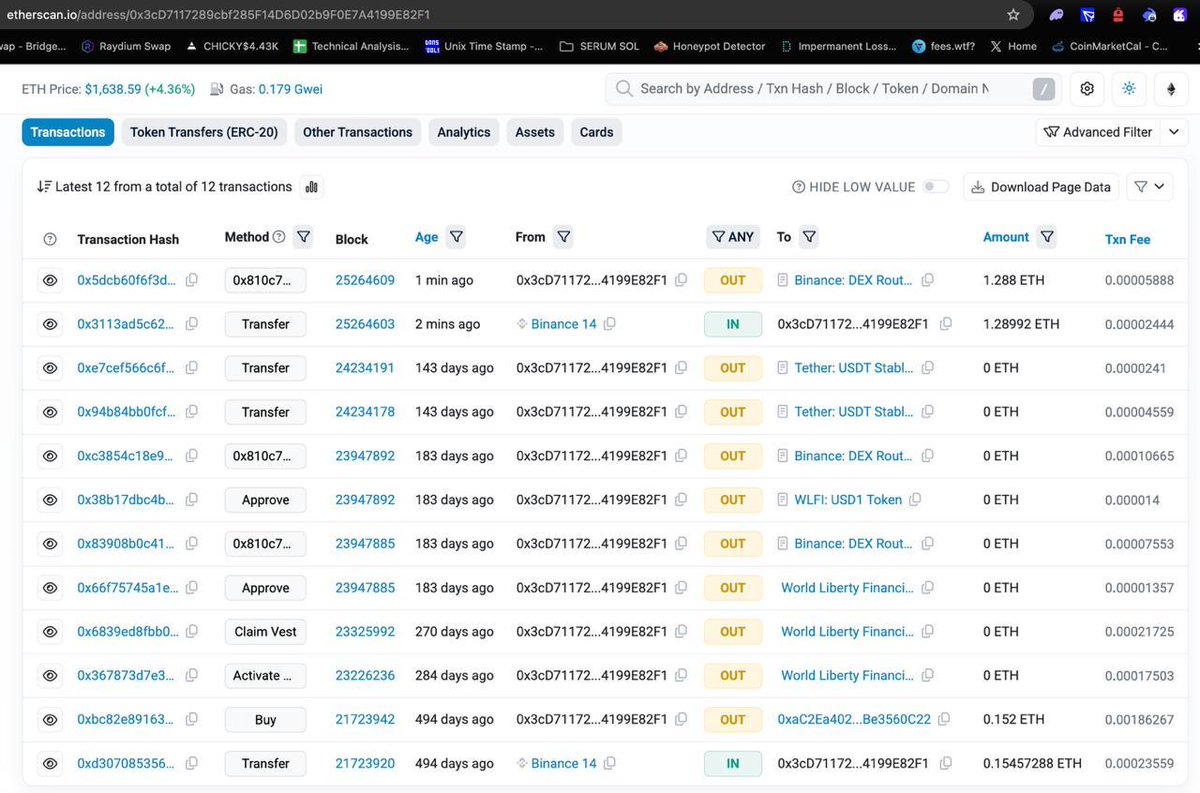Preview transaction 0x6839ed8fbb0 with eye icon
Image resolution: width=1200 pixels, height=793 pixels.
pyautogui.click(x=50, y=632)
